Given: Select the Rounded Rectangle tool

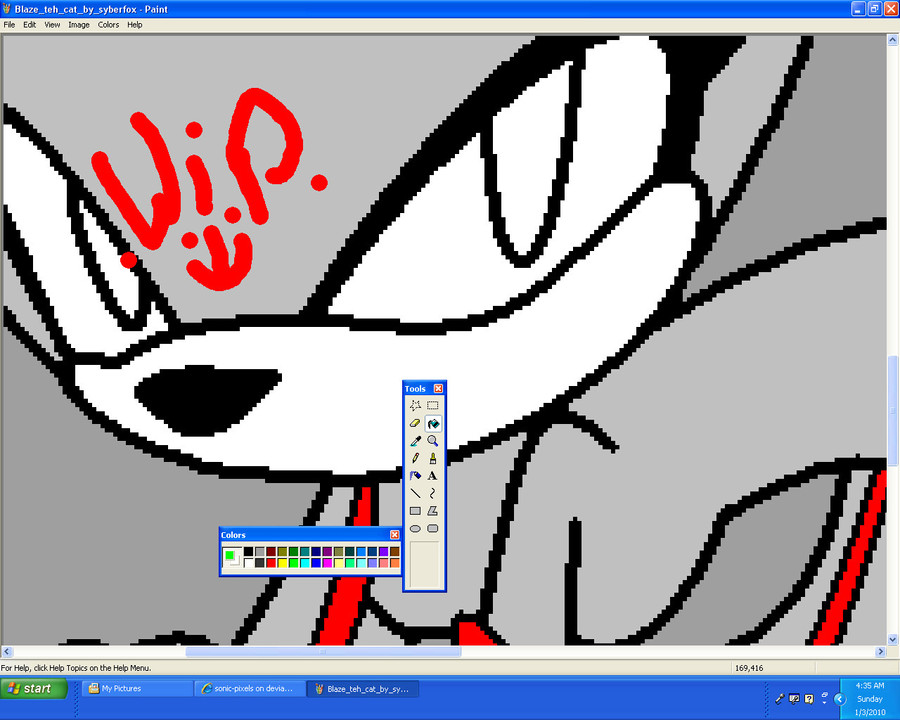Looking at the screenshot, I should [x=433, y=528].
